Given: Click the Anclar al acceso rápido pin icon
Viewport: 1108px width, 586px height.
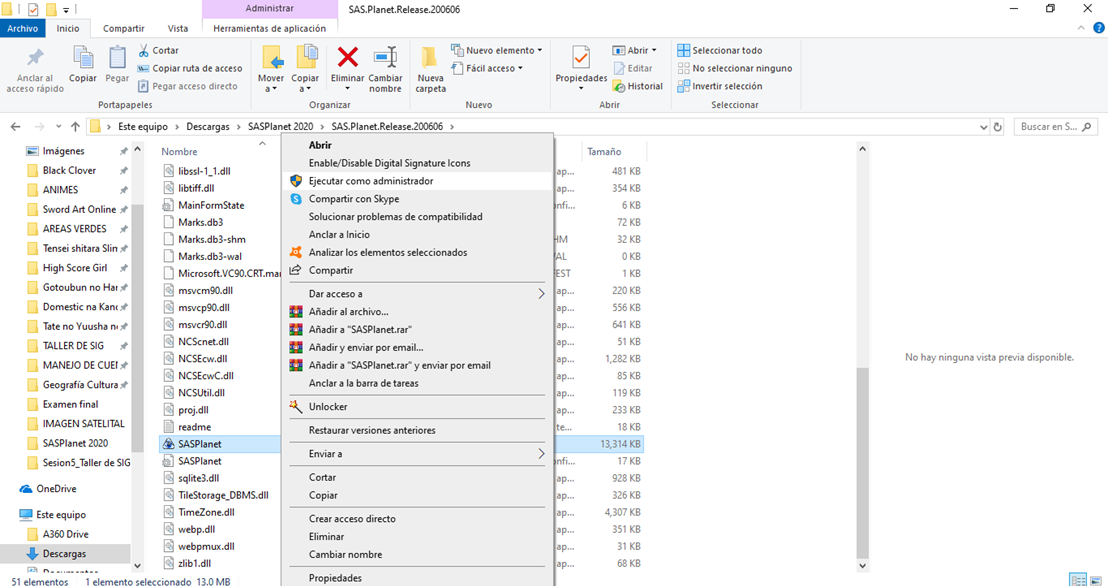Looking at the screenshot, I should coord(35,58).
